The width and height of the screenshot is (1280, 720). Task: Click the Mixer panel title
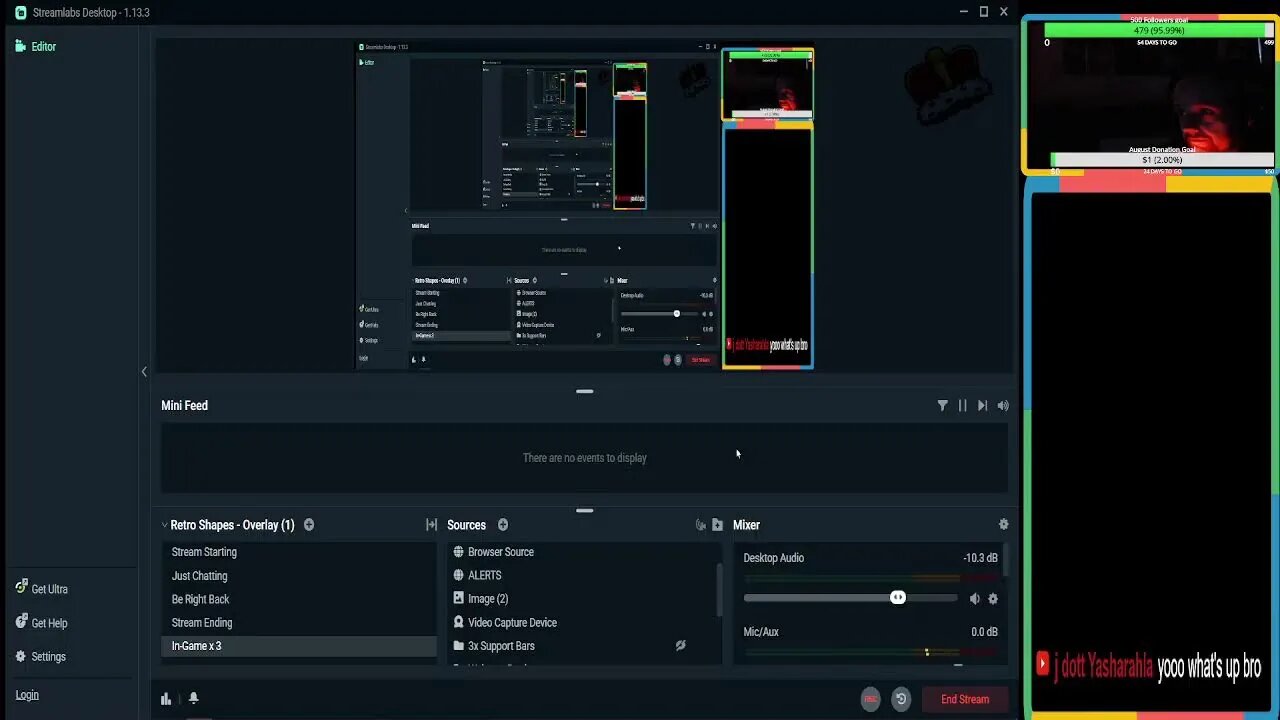tap(747, 525)
